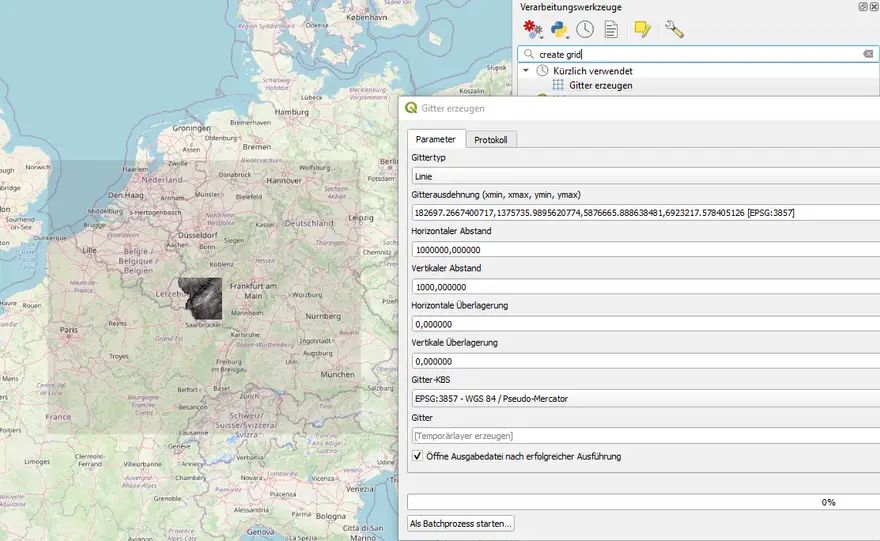Switch to the Parameter tab
Image resolution: width=880 pixels, height=541 pixels.
(436, 139)
